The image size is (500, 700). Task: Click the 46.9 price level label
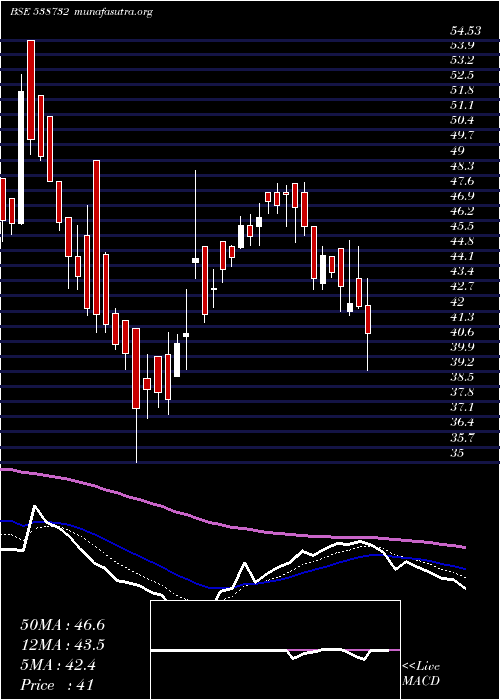pyautogui.click(x=462, y=196)
